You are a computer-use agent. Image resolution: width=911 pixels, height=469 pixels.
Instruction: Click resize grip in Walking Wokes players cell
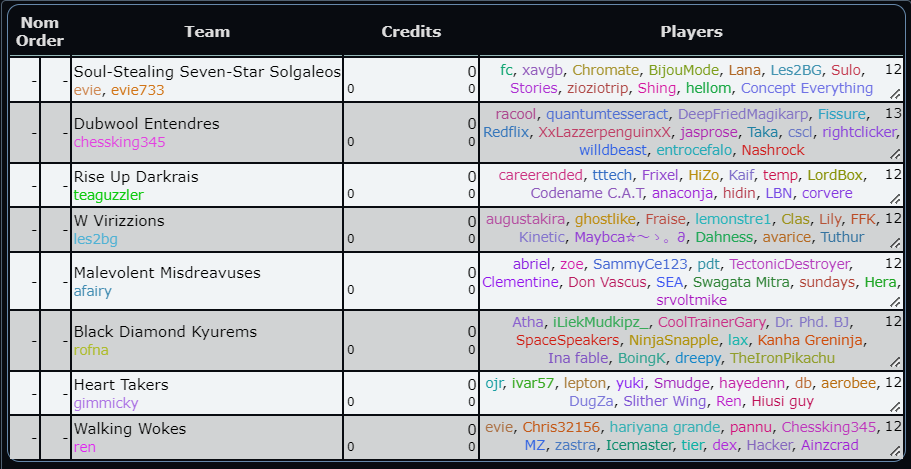pyautogui.click(x=896, y=450)
